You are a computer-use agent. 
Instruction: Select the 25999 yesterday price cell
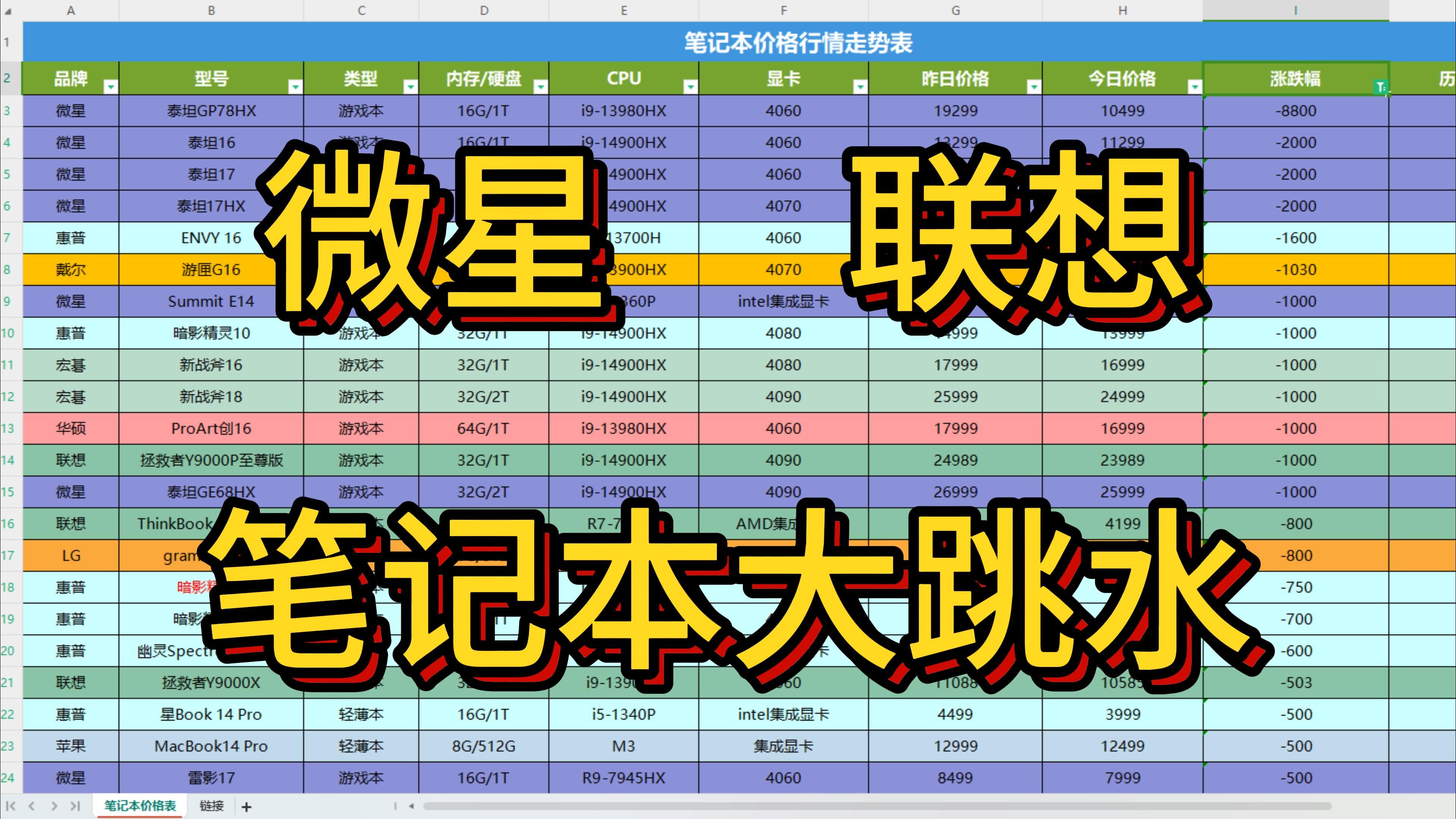[x=955, y=396]
